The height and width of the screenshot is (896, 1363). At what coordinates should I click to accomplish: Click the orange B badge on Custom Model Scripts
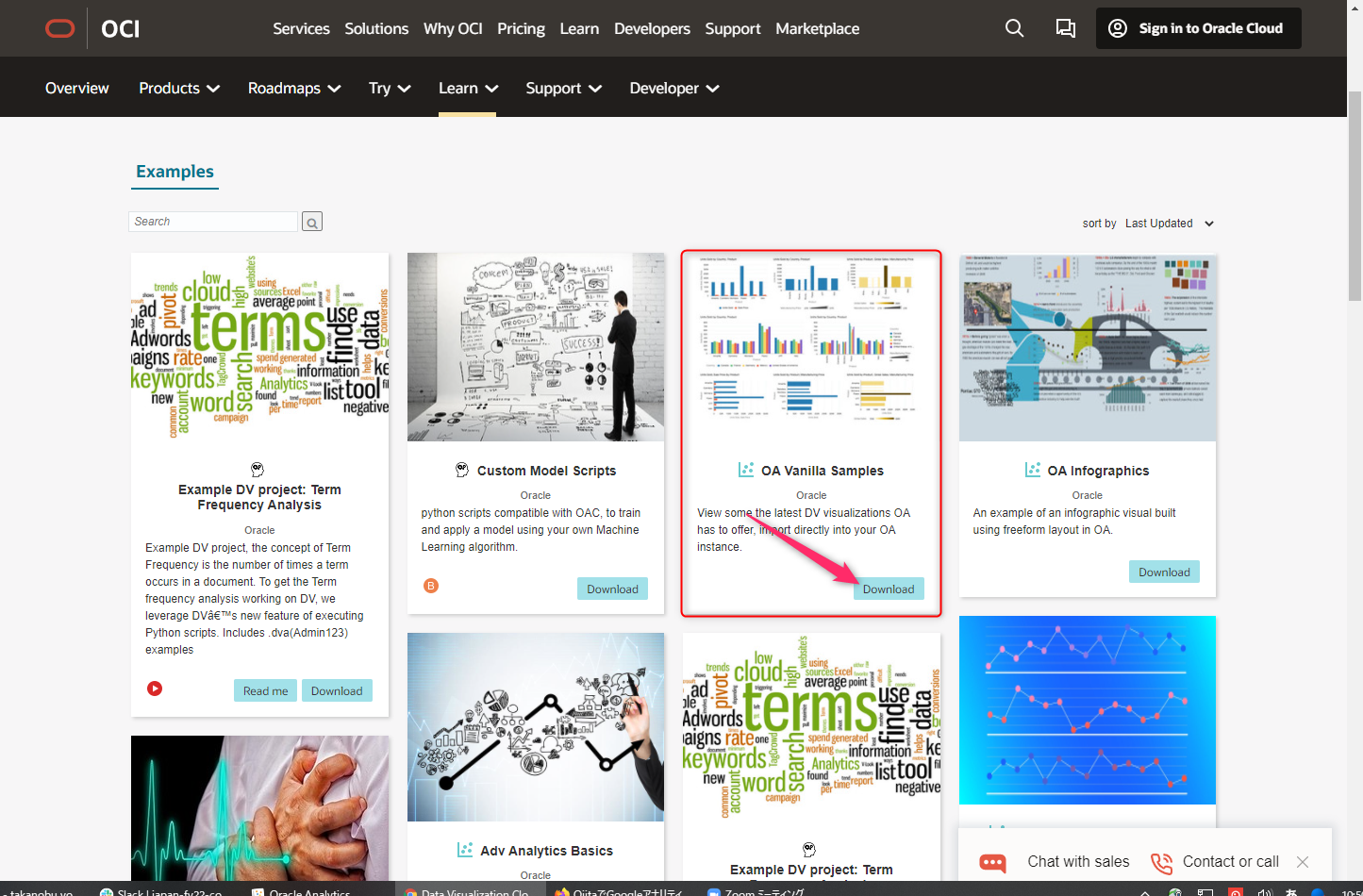point(431,586)
